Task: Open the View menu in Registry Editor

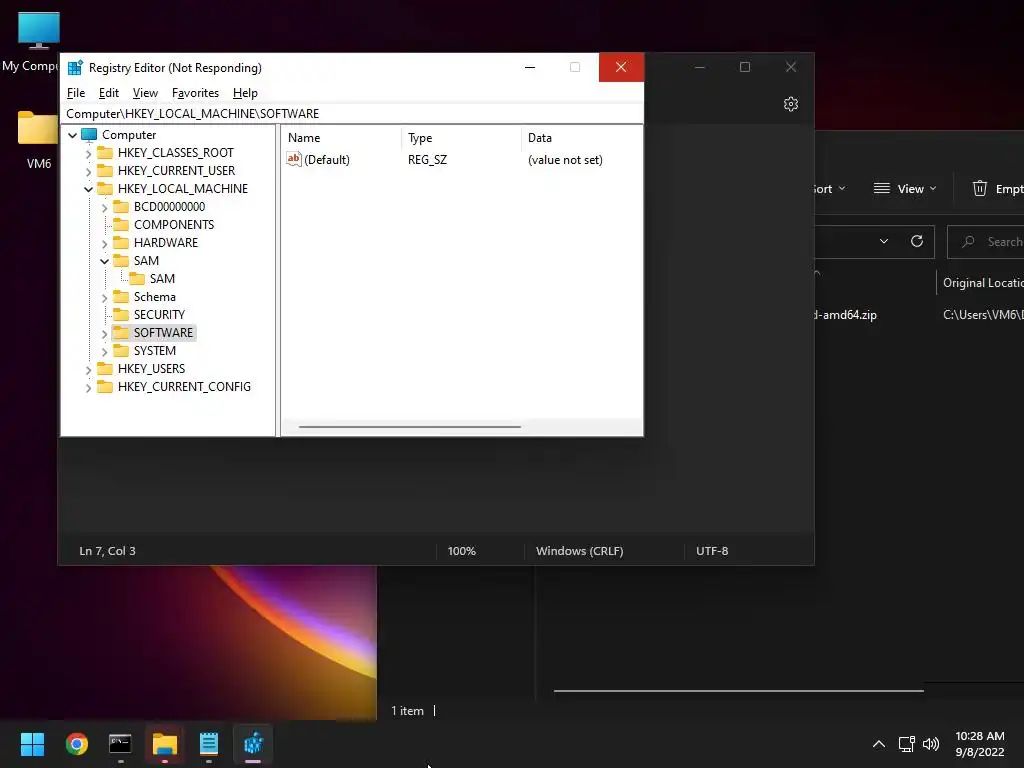Action: (145, 93)
